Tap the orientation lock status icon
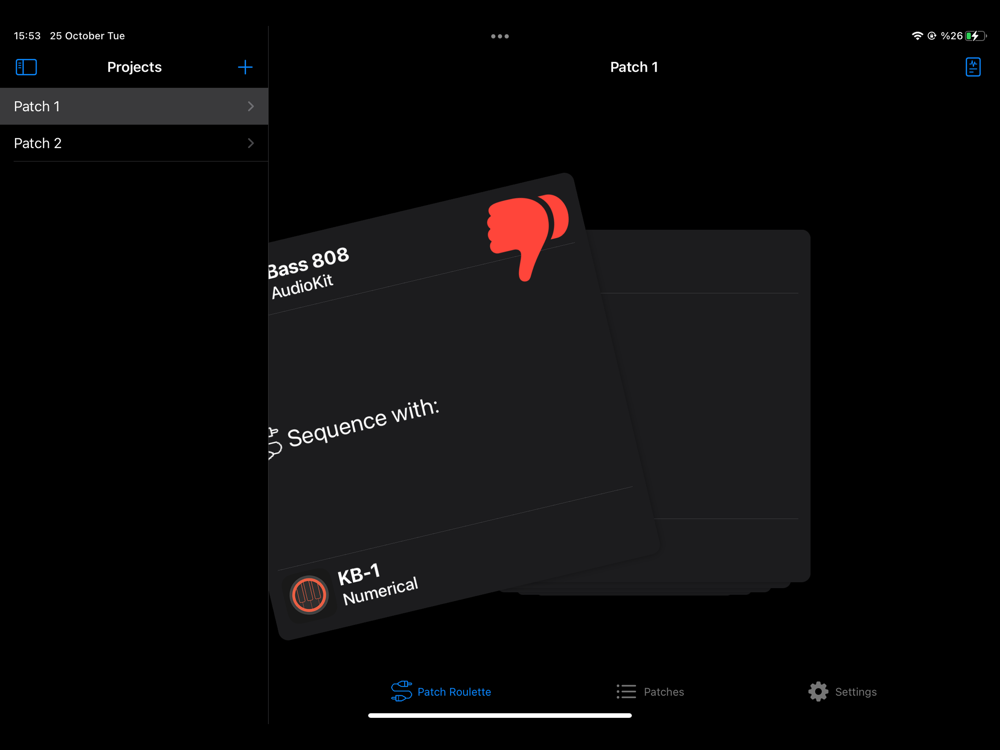 [932, 36]
